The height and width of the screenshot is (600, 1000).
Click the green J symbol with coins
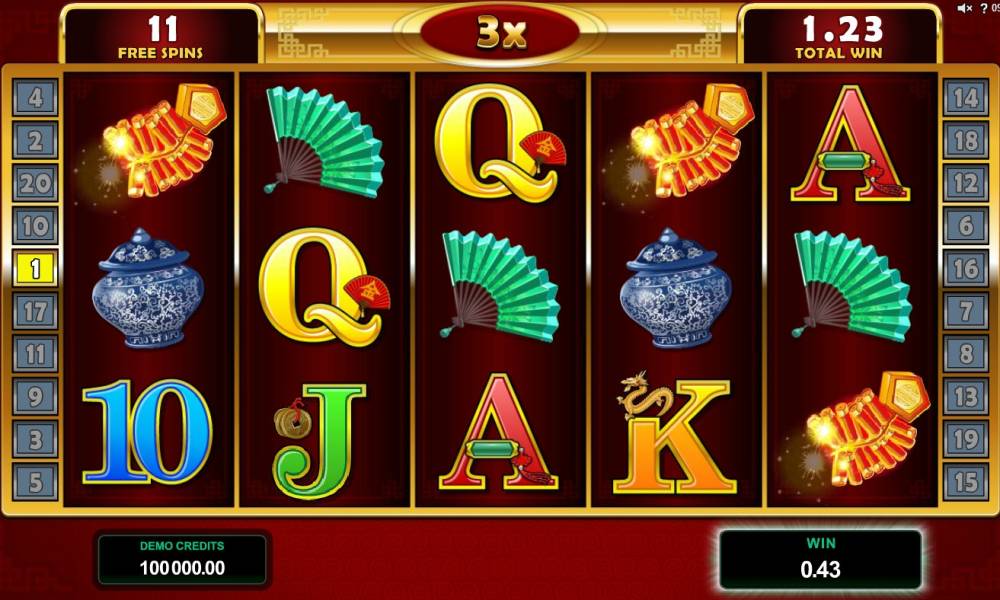click(319, 441)
